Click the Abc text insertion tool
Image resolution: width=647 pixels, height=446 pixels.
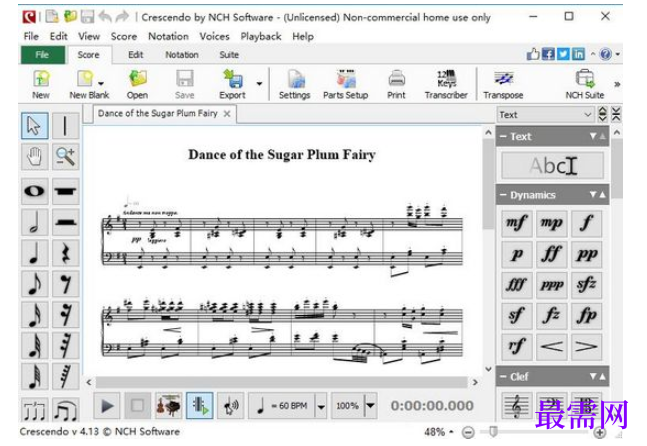pos(552,165)
